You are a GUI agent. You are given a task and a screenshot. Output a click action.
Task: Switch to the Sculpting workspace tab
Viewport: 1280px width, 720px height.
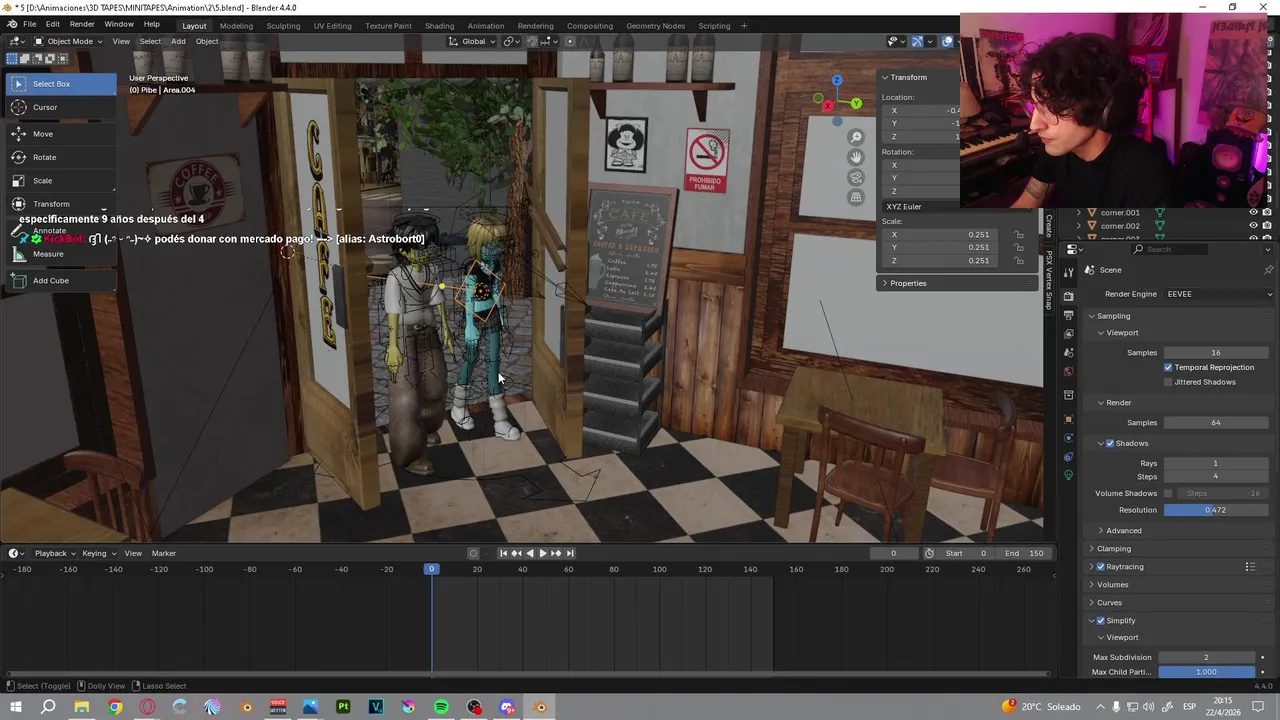[x=283, y=26]
